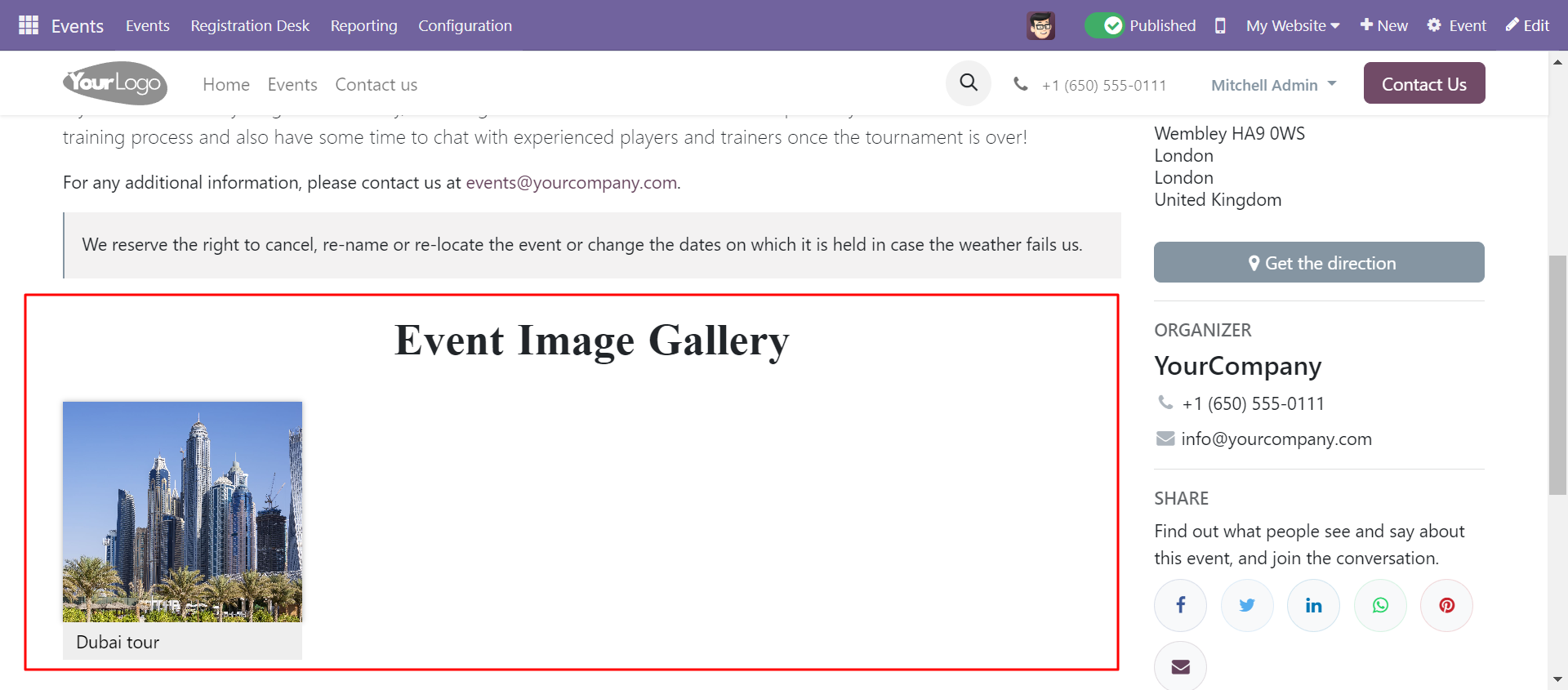Share the event on Twitter

coord(1247,605)
